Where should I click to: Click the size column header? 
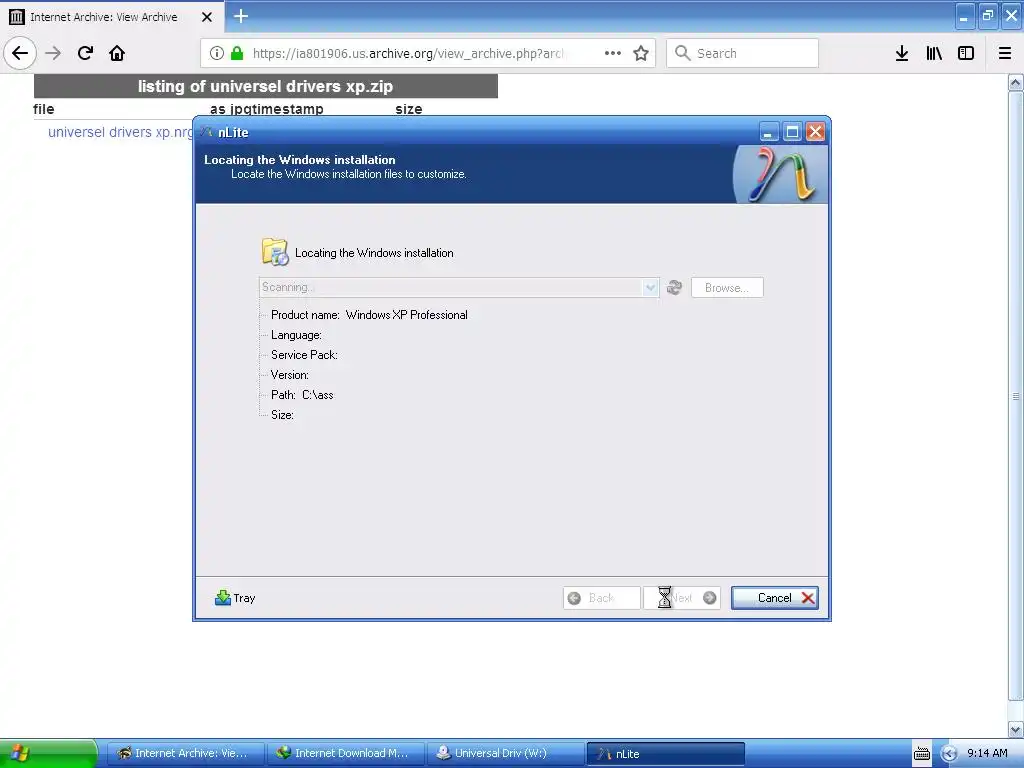tap(409, 109)
